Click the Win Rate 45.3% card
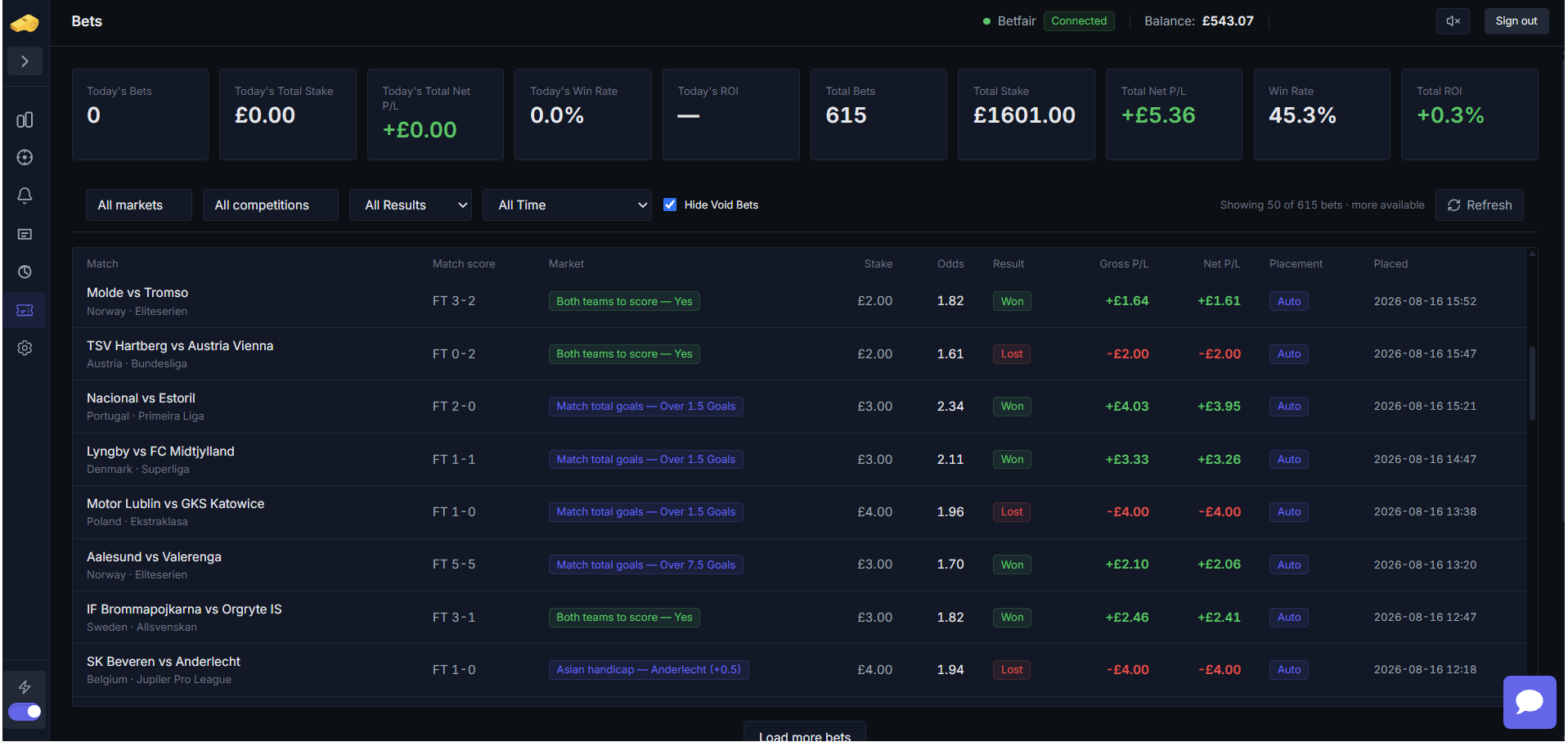The image size is (1568, 742). click(1321, 115)
